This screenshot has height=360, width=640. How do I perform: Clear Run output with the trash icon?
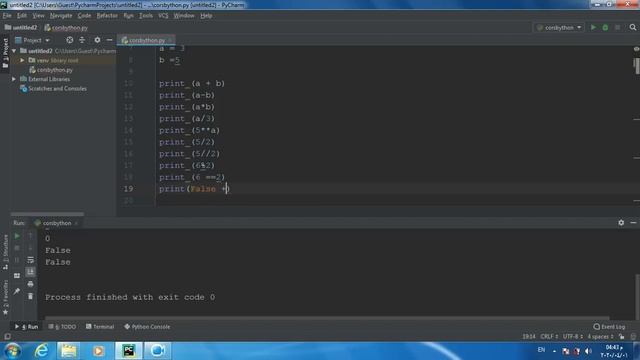coord(31,296)
